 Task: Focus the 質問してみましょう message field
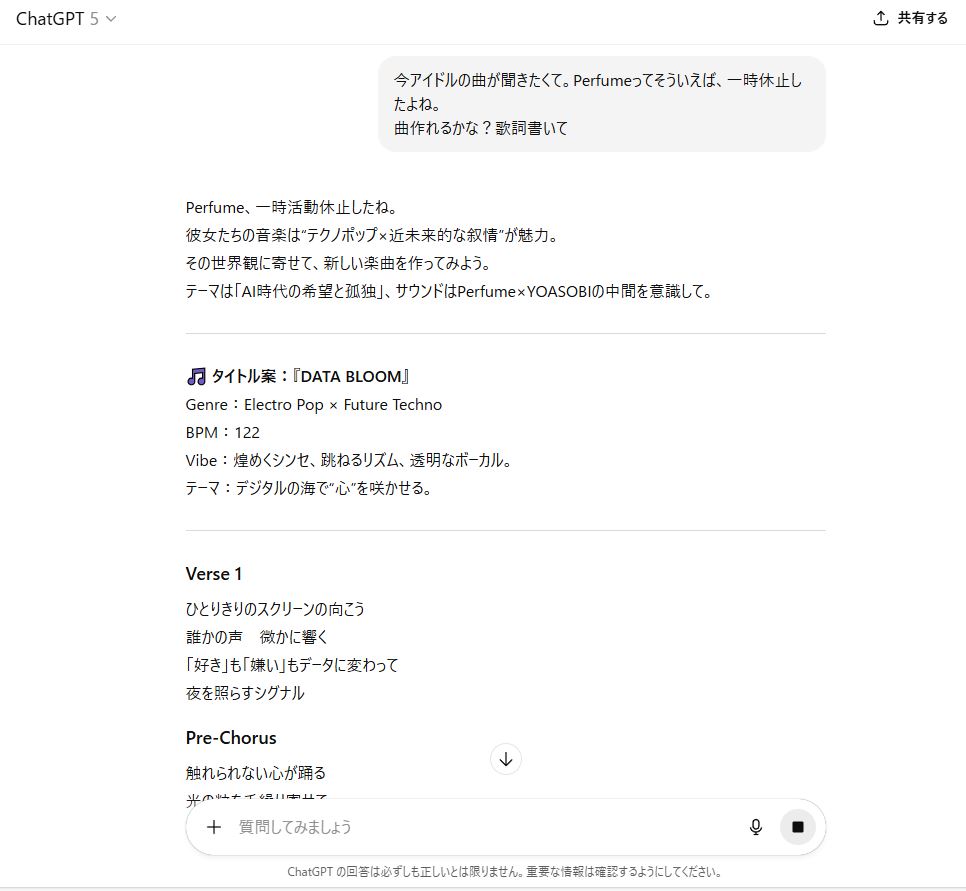click(x=480, y=827)
